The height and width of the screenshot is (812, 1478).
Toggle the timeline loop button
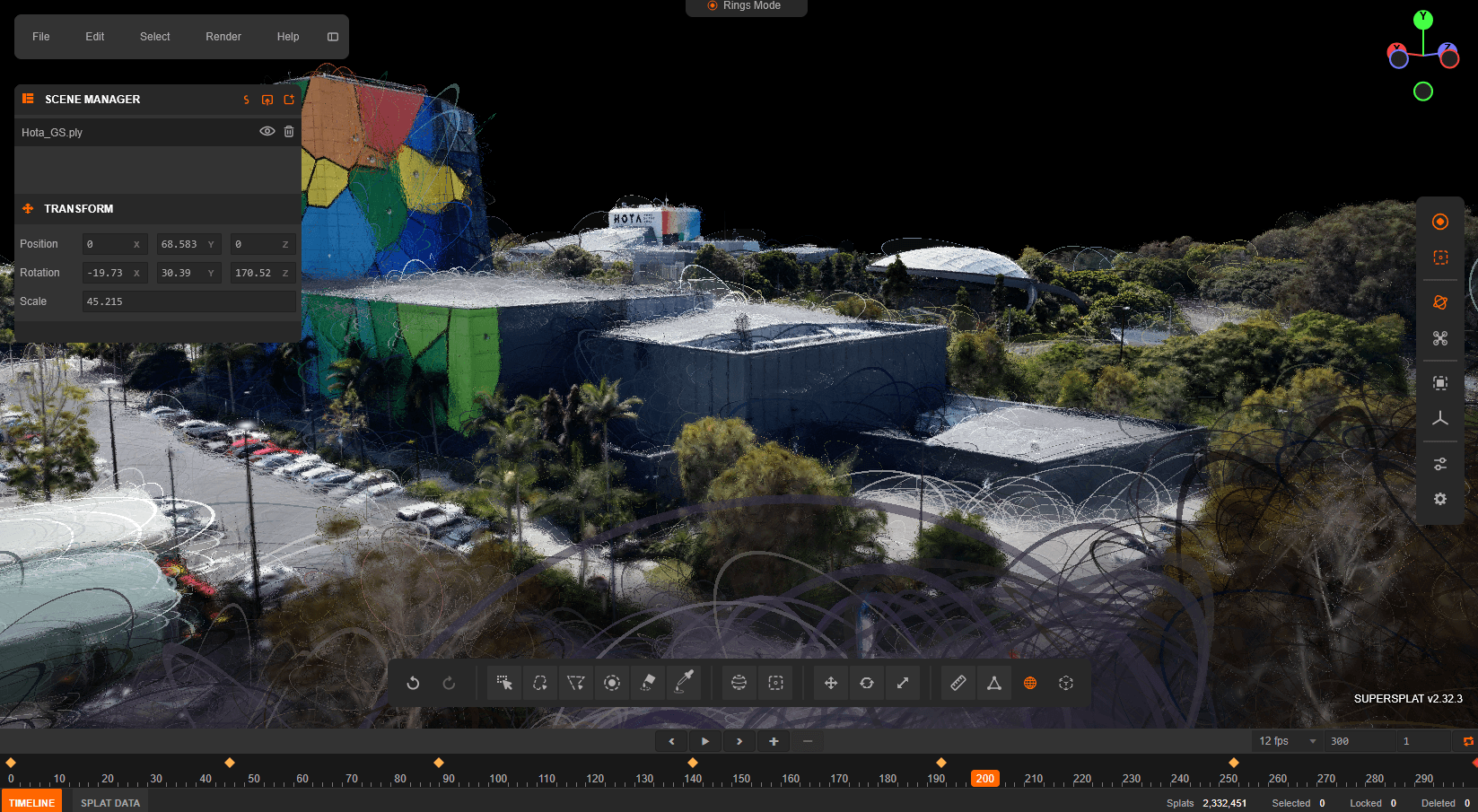click(x=1468, y=741)
